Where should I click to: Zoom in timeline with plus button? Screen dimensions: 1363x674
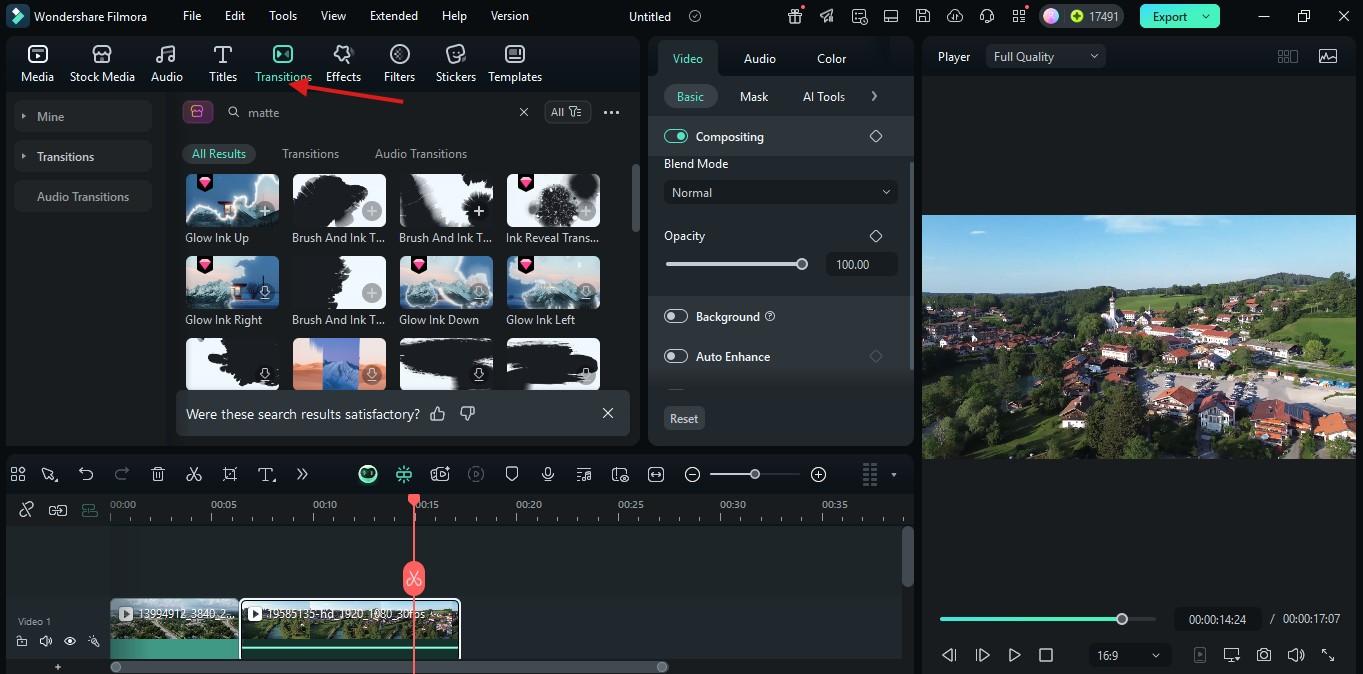[x=818, y=474]
